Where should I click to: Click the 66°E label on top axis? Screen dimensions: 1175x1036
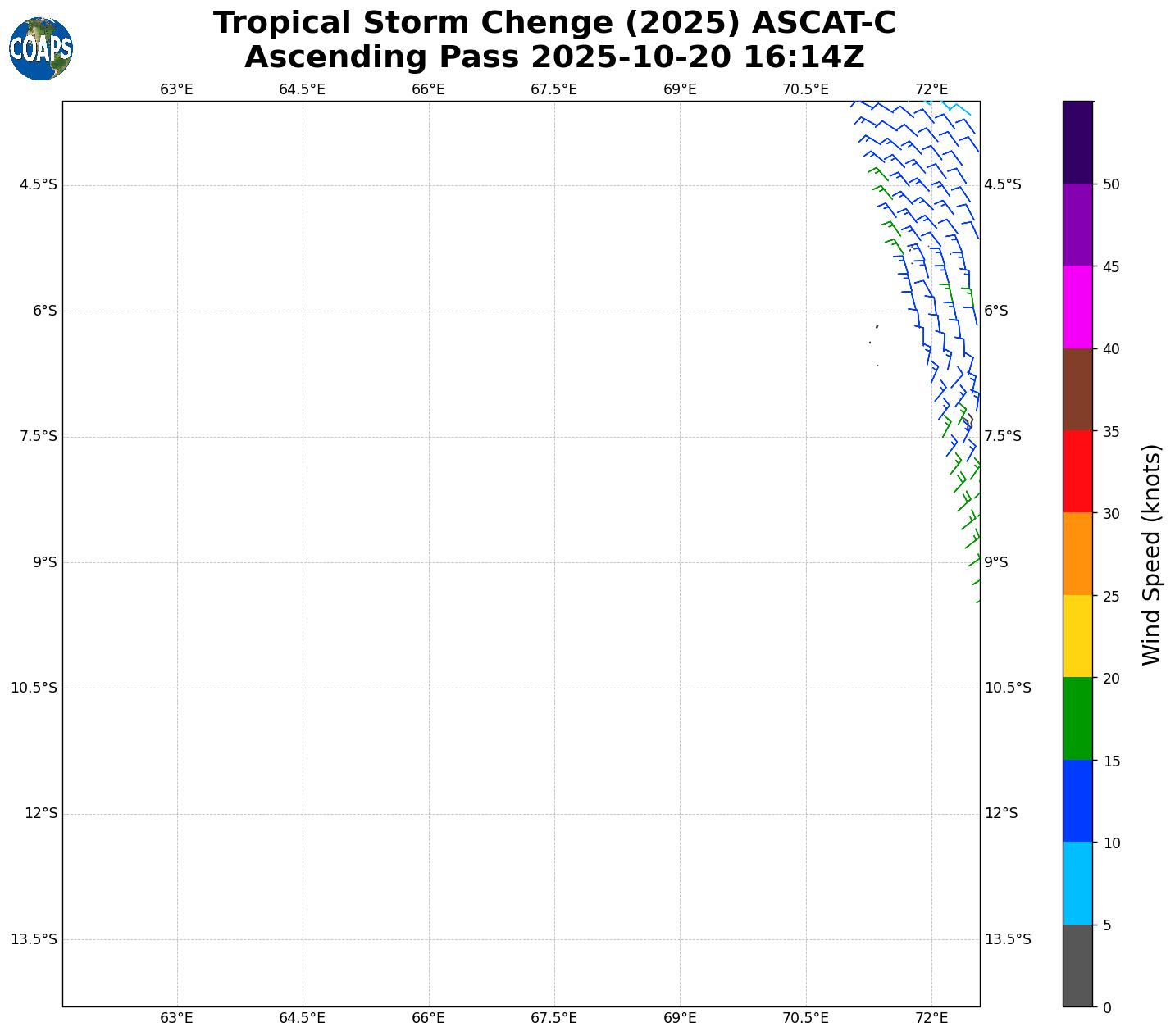[428, 89]
